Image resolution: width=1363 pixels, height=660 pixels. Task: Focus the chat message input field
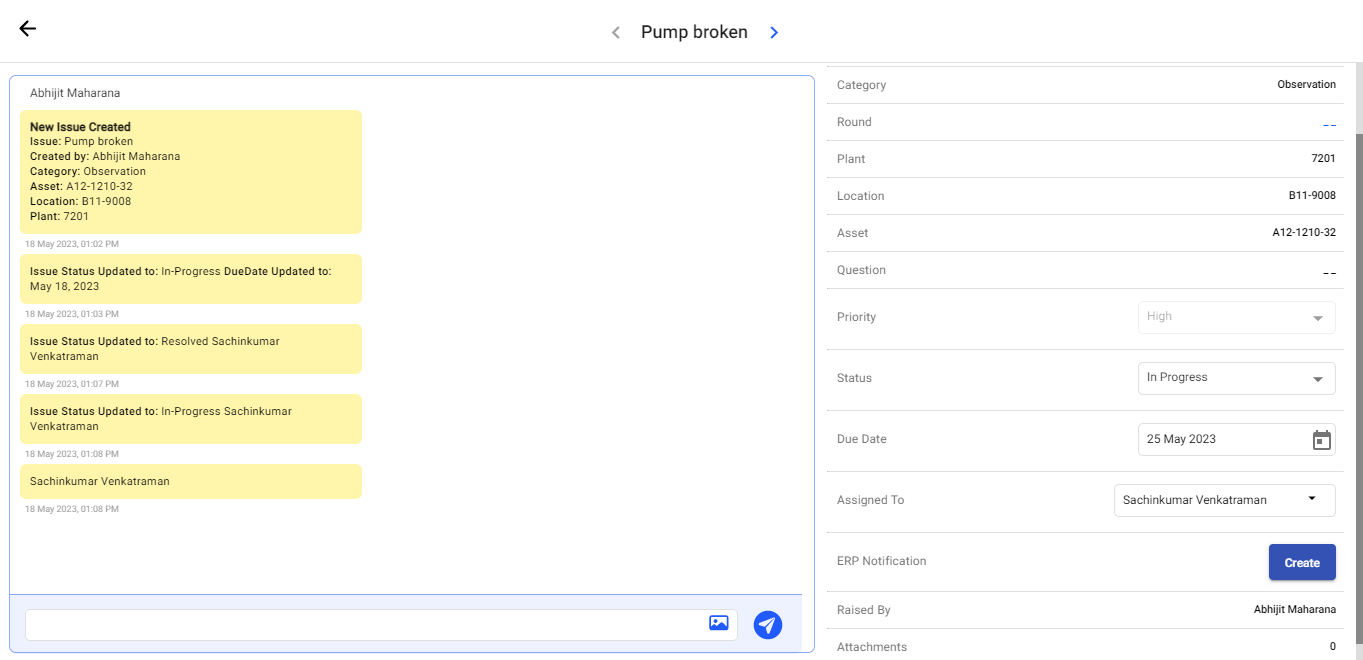tap(365, 624)
